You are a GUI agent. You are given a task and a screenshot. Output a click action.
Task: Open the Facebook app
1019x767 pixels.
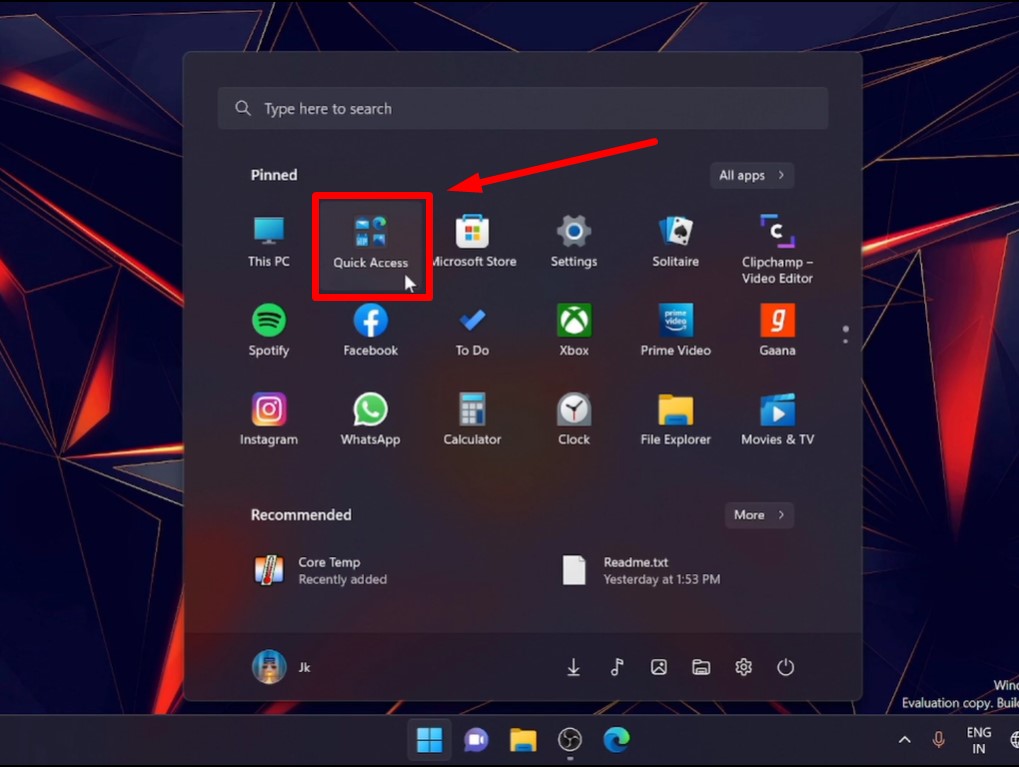pyautogui.click(x=370, y=331)
